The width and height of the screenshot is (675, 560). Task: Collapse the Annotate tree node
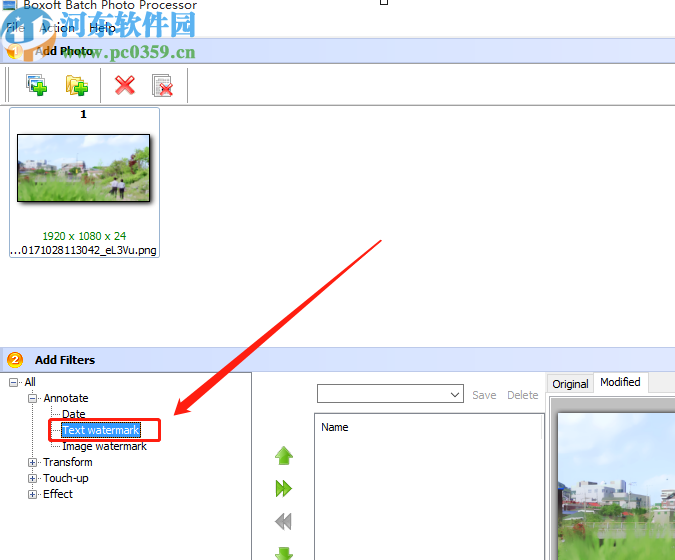32,398
